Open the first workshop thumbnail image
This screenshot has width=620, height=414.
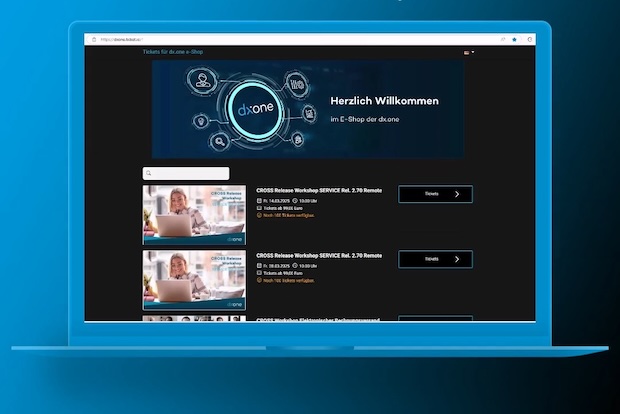point(194,214)
